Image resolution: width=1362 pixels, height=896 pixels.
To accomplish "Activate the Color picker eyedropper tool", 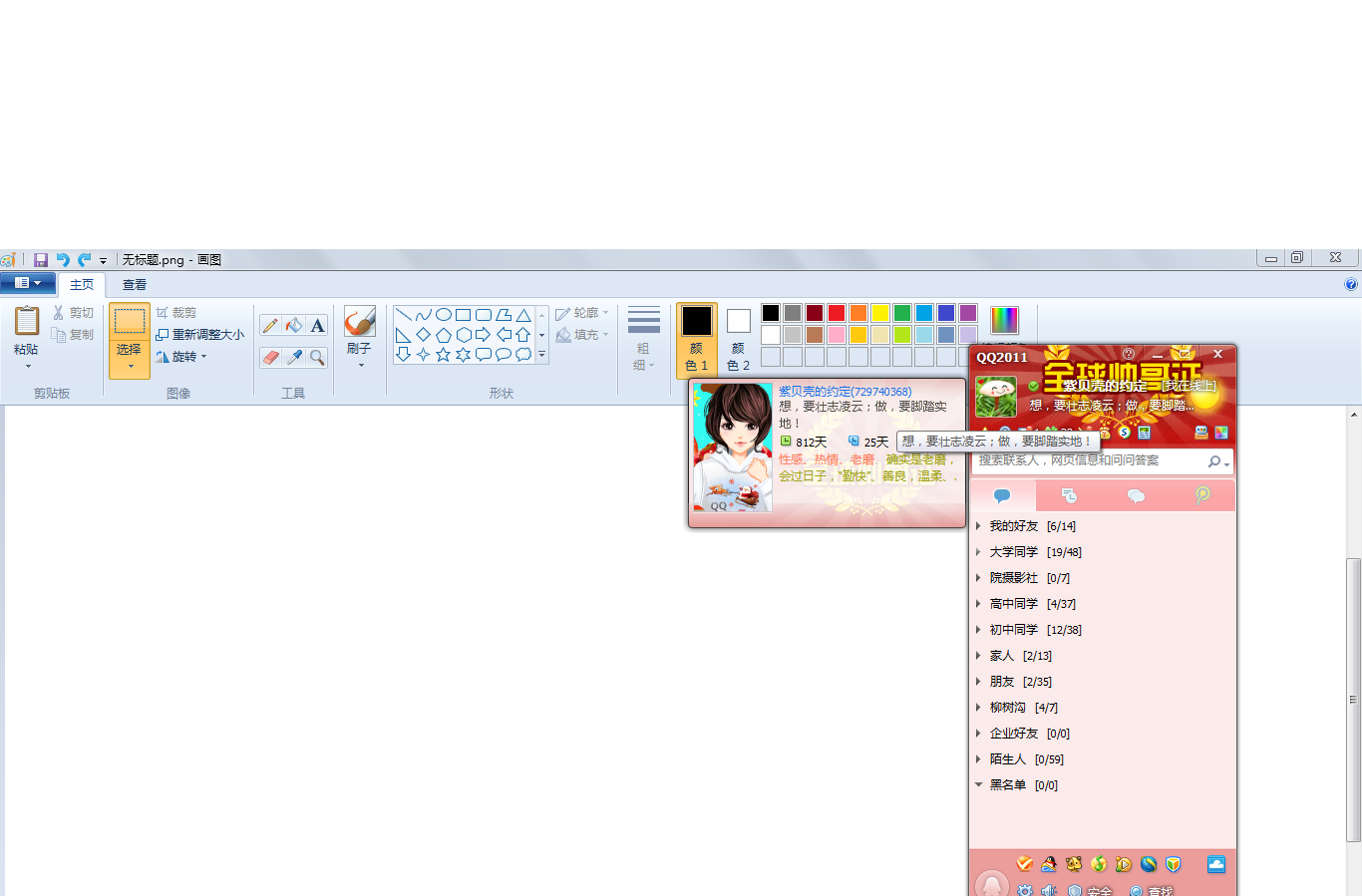I will pyautogui.click(x=294, y=357).
